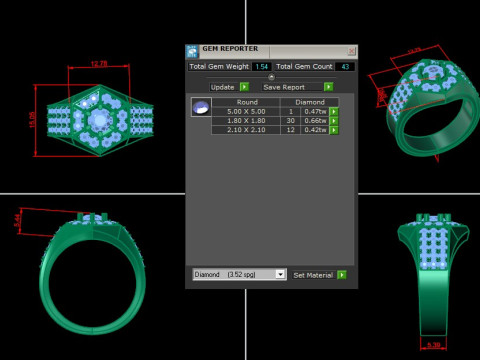
Task: Click the Total Gem Count label
Action: (304, 67)
